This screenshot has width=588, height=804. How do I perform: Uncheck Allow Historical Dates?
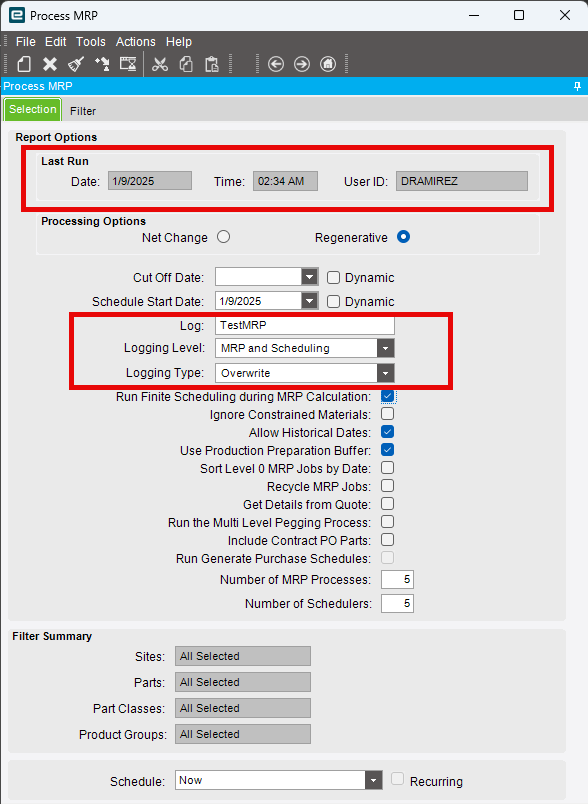tap(388, 432)
